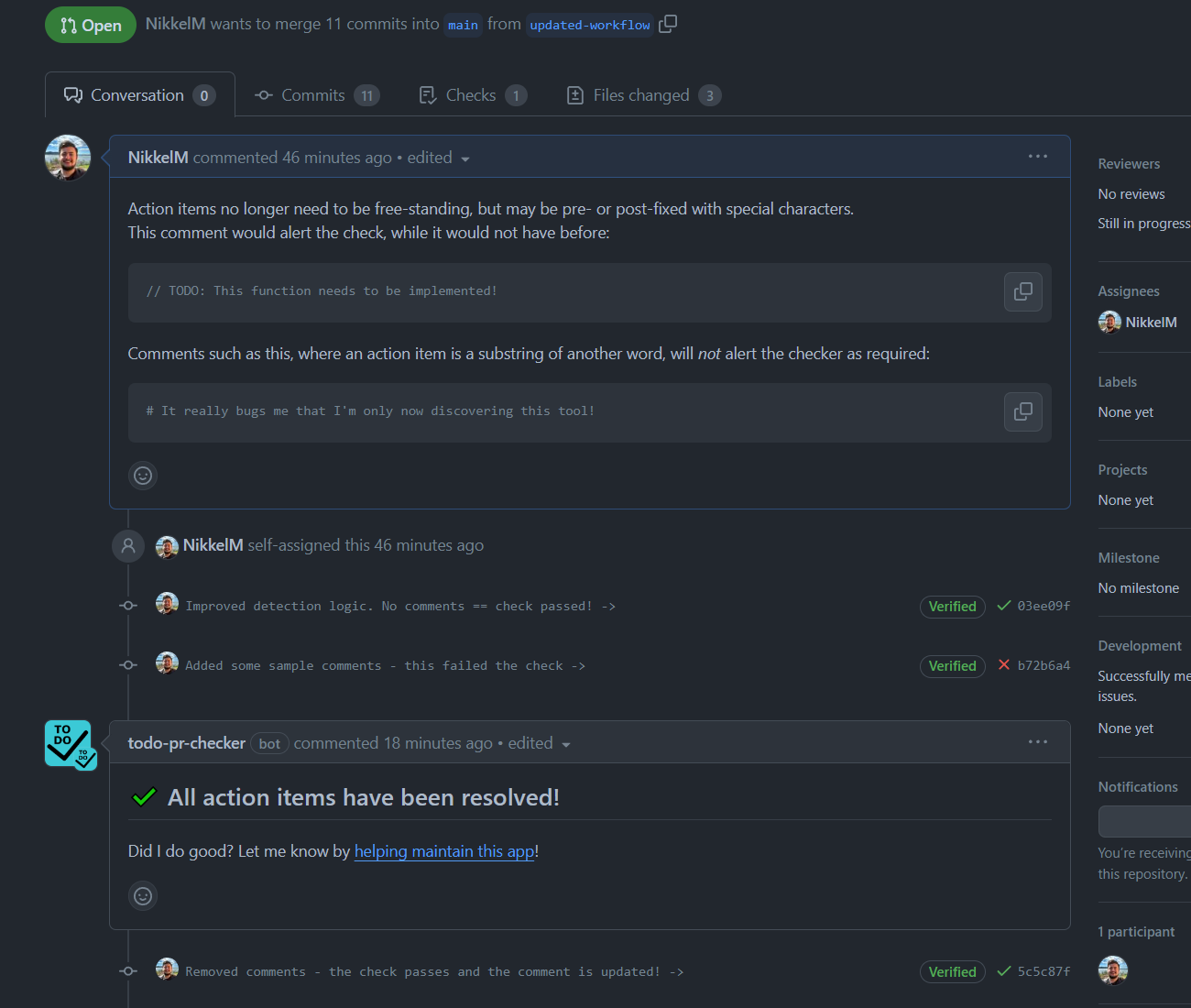
Task: Open options menu on bot comment
Action: coord(1037,742)
